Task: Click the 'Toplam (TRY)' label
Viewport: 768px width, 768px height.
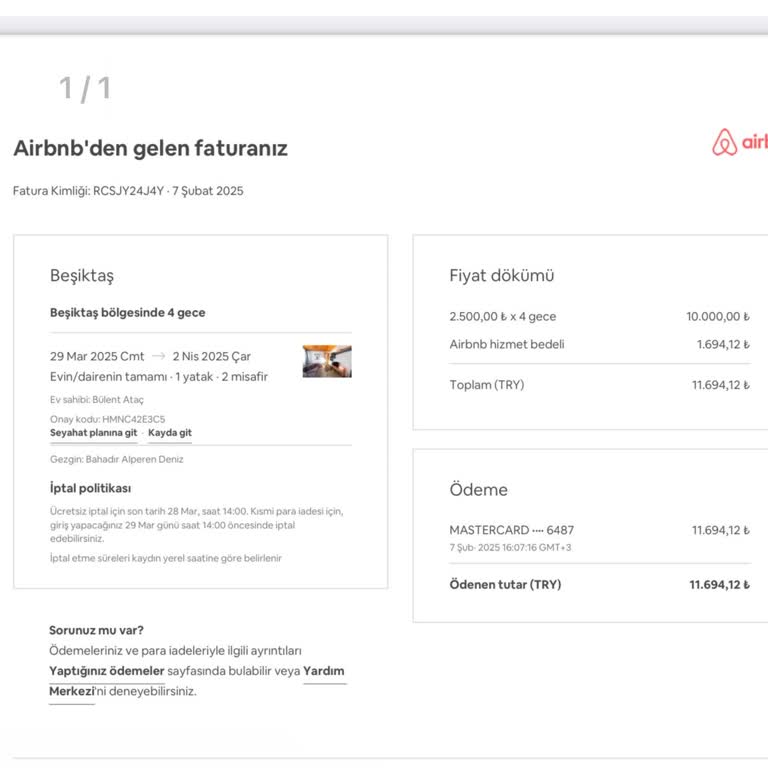Action: (486, 385)
